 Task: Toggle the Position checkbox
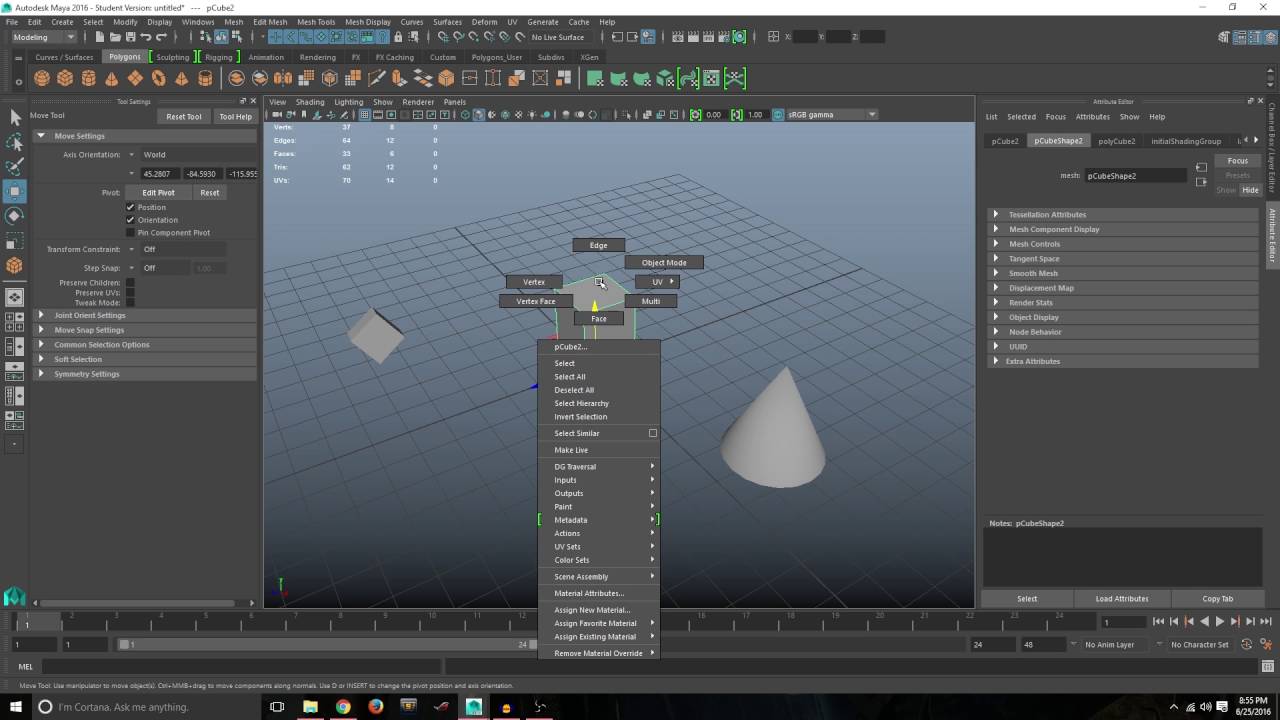click(130, 207)
